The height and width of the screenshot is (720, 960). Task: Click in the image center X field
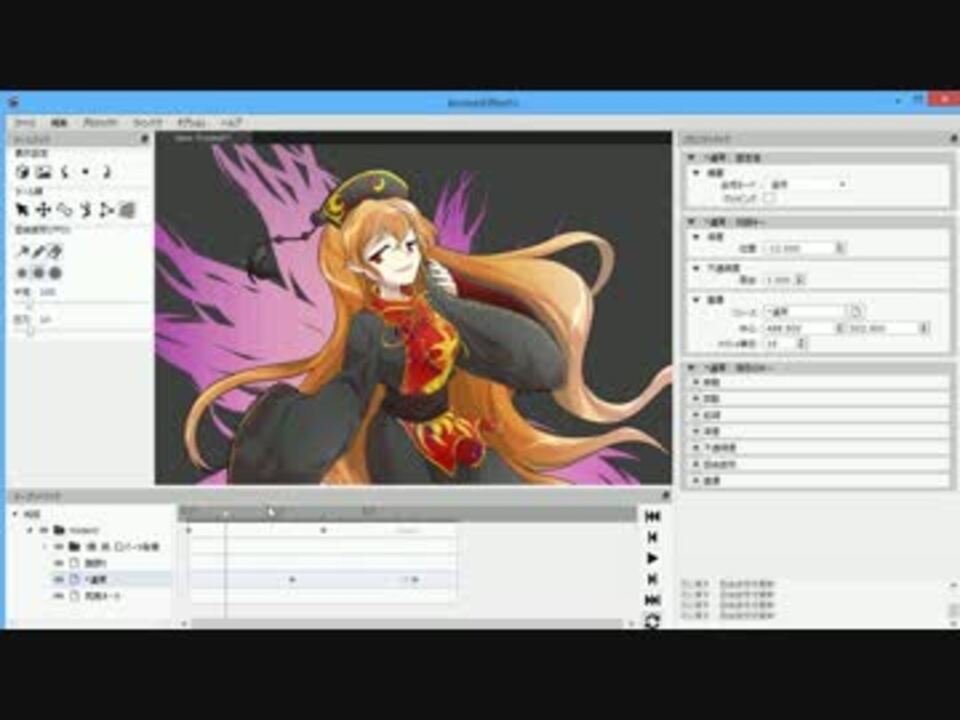800,329
